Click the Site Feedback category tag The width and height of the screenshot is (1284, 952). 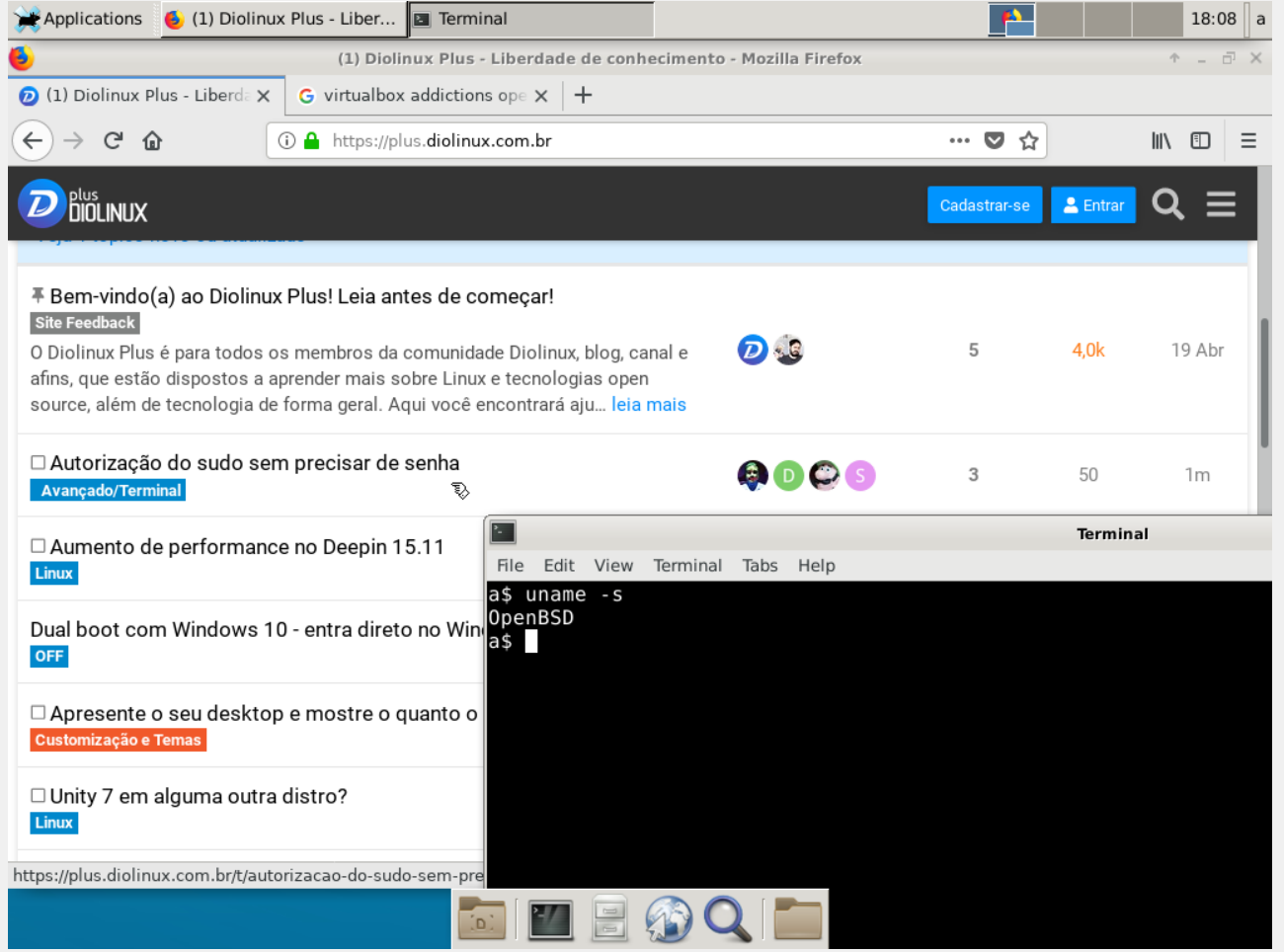[85, 323]
